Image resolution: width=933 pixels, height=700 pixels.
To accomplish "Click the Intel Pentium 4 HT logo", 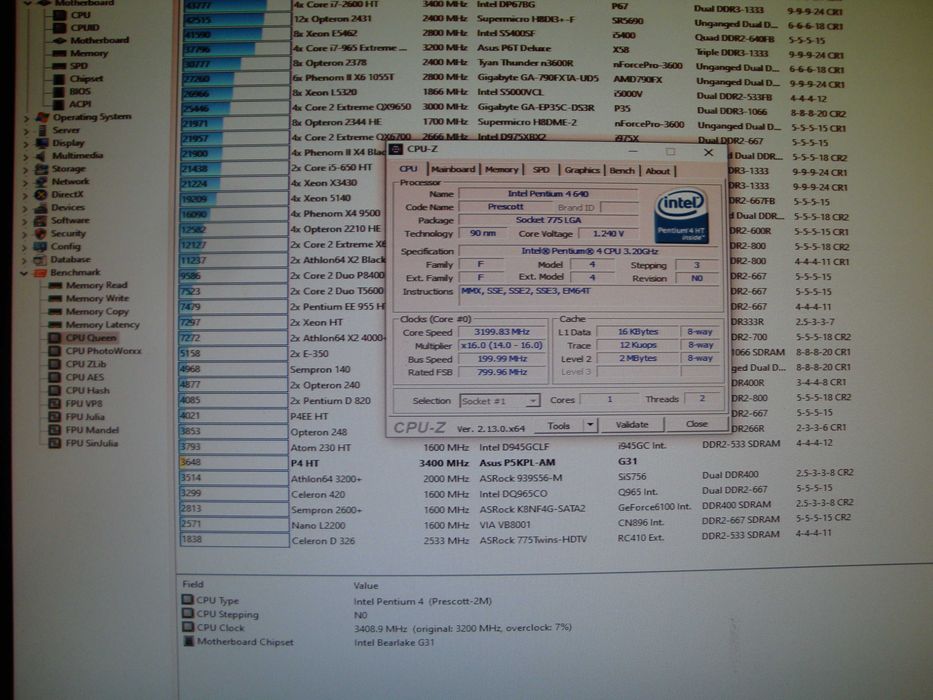I will [681, 217].
